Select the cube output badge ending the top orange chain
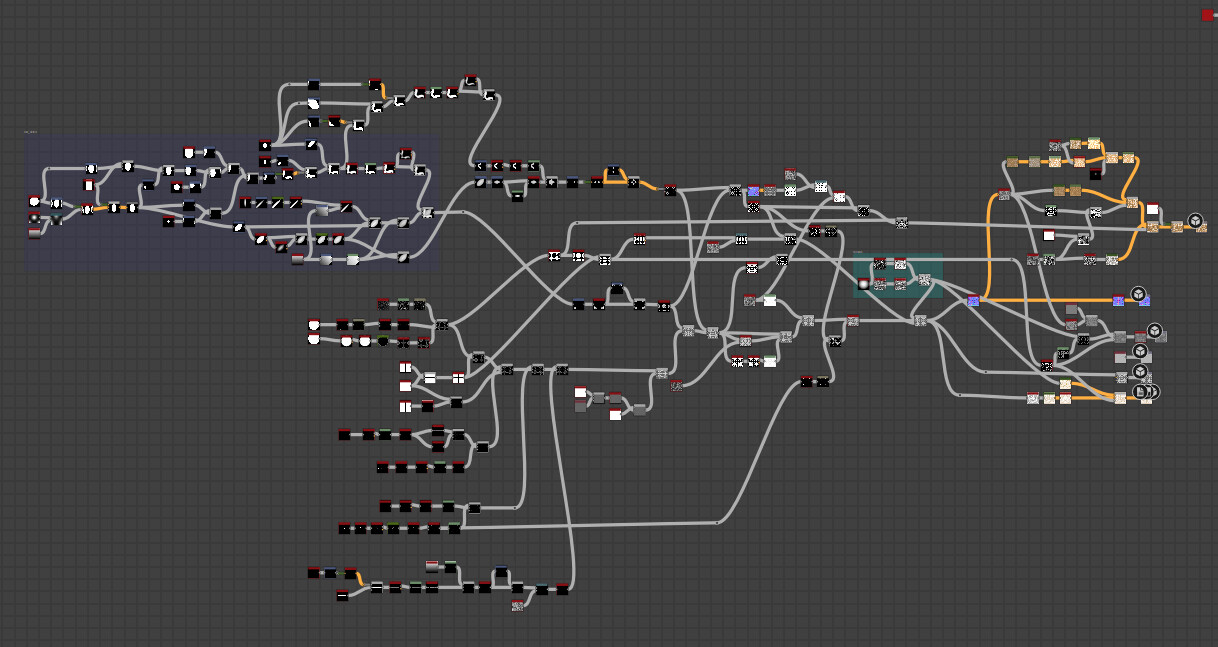This screenshot has height=647, width=1218. coord(1195,220)
